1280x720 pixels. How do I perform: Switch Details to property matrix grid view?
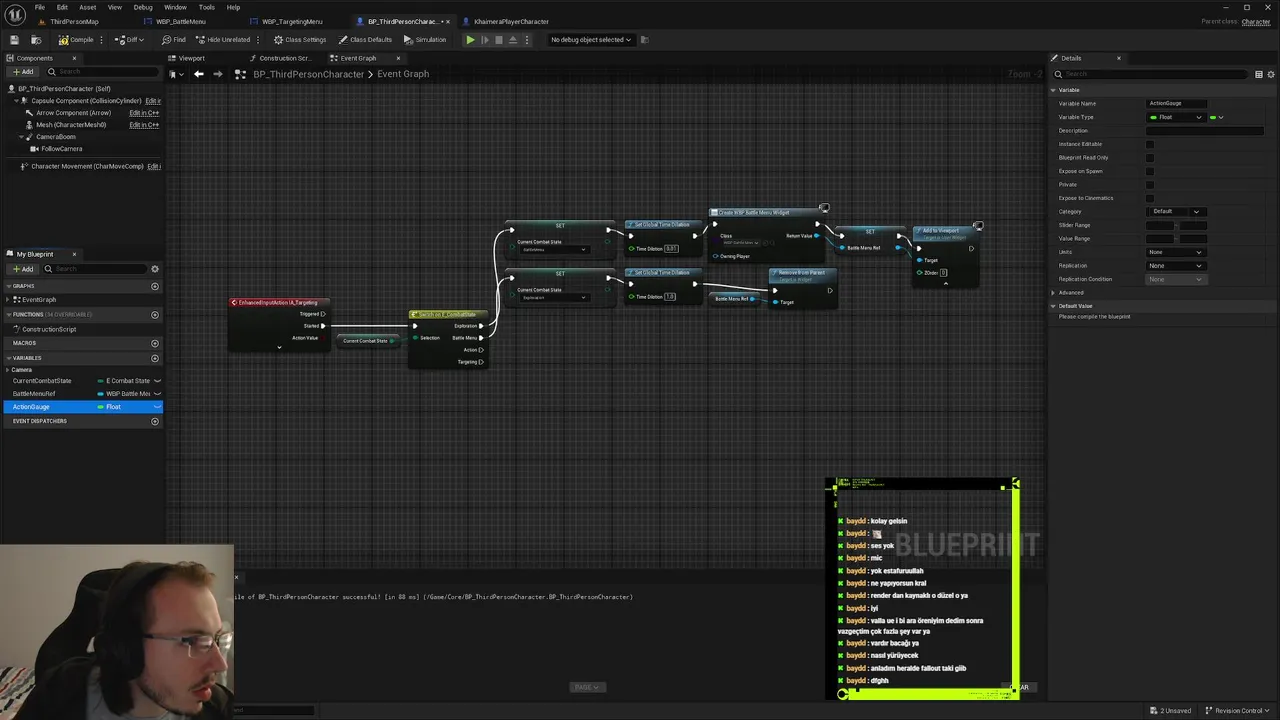point(1258,74)
